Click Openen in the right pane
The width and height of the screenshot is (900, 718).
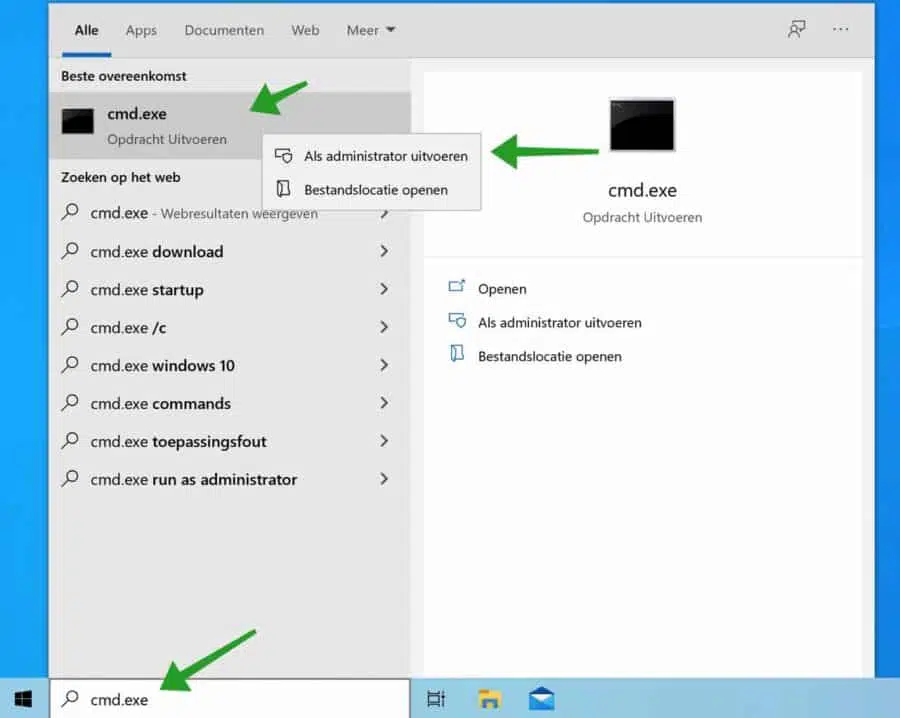click(x=502, y=289)
